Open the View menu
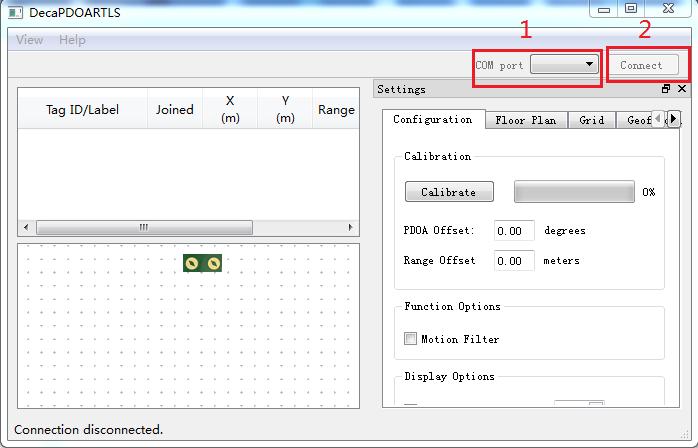The width and height of the screenshot is (698, 448). [x=30, y=40]
